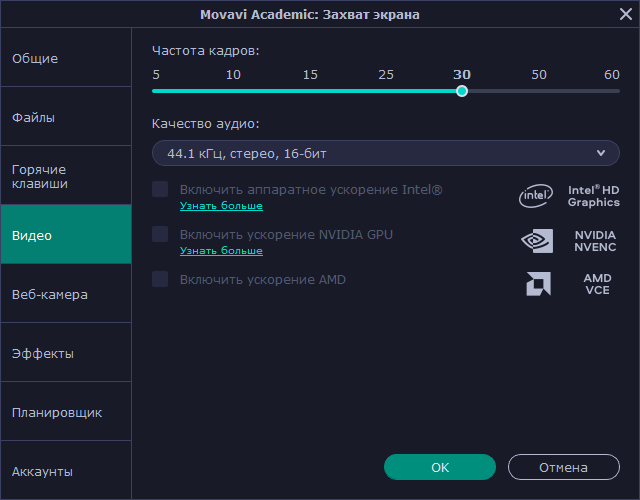
Task: Enable AMD acceleration checkbox
Action: (x=160, y=279)
